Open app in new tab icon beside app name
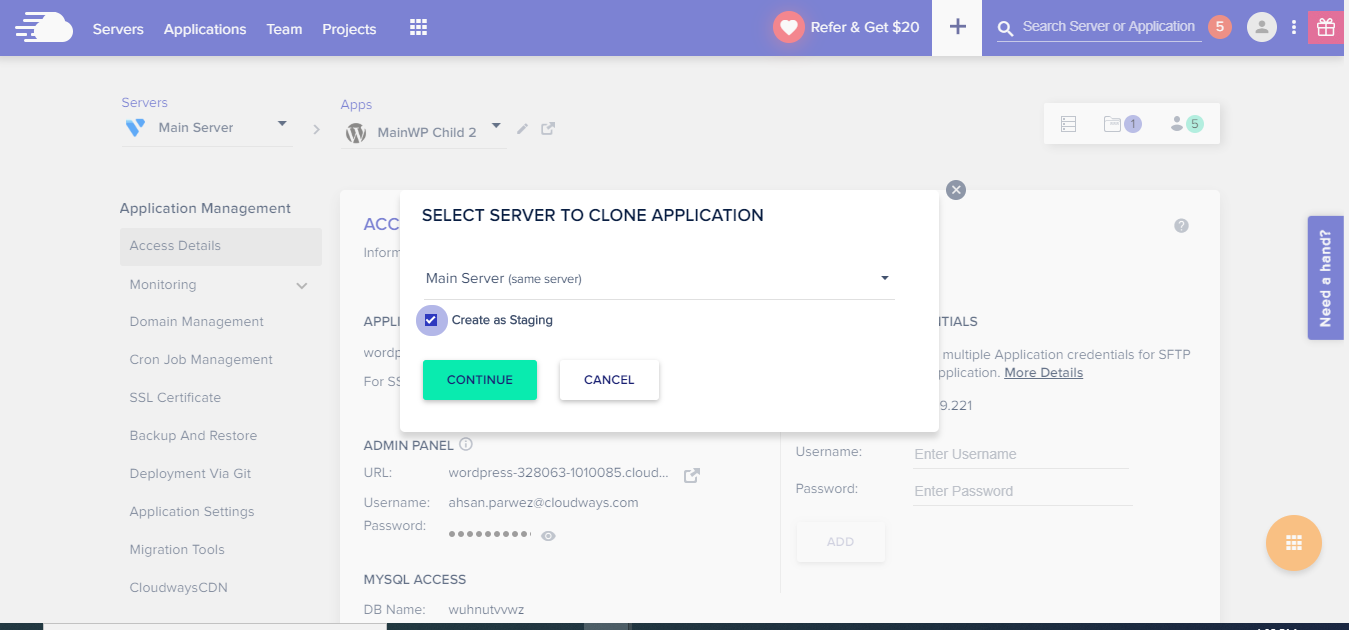This screenshot has height=630, width=1349. [x=548, y=129]
